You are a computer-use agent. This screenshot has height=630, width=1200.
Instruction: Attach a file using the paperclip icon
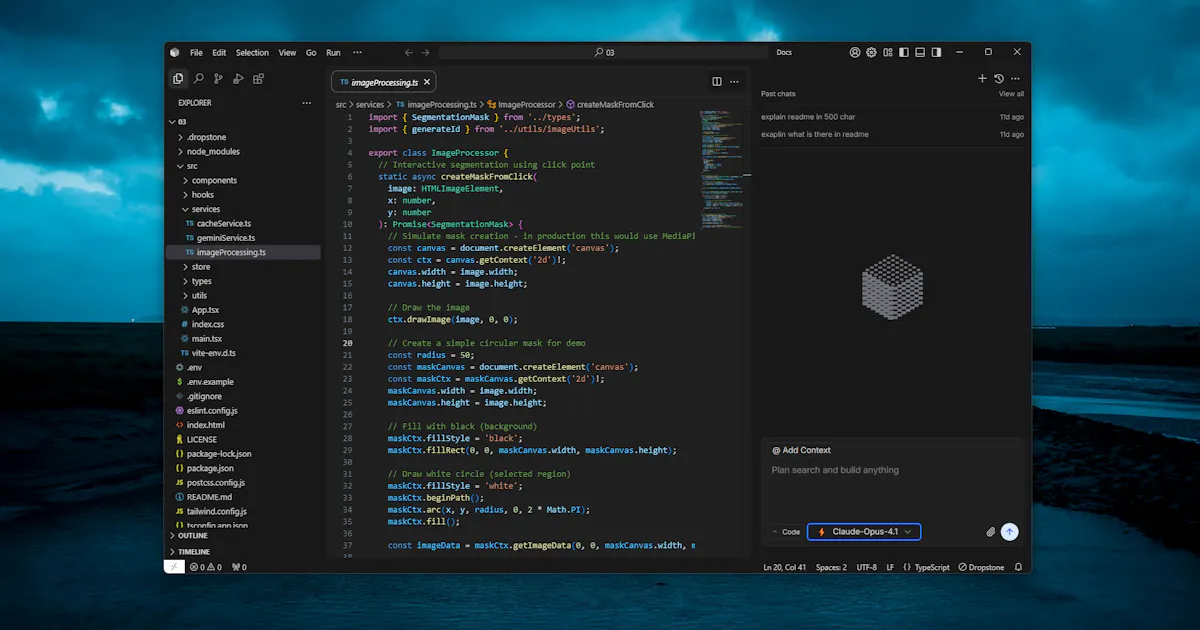tap(991, 532)
